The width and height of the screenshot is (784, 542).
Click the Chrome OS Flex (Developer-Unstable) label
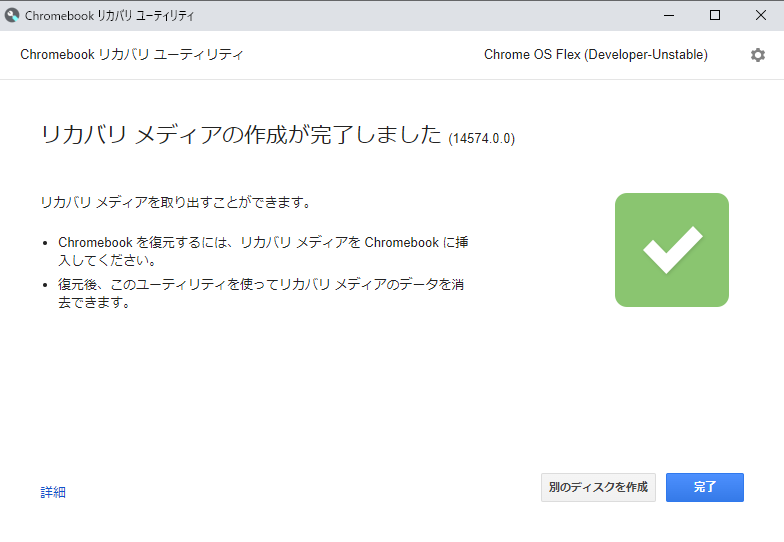[596, 54]
